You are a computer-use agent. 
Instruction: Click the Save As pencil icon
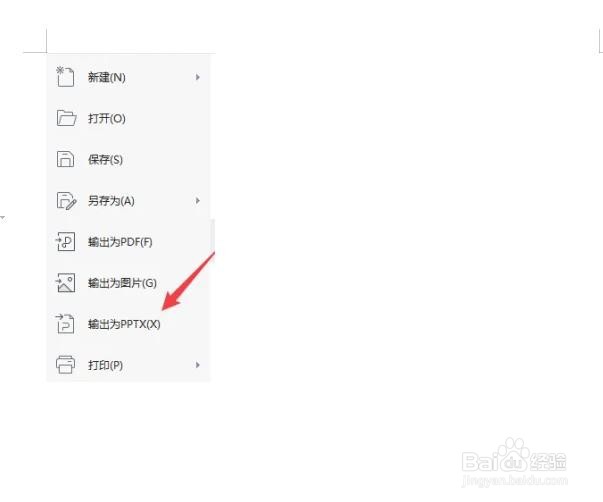[x=66, y=200]
